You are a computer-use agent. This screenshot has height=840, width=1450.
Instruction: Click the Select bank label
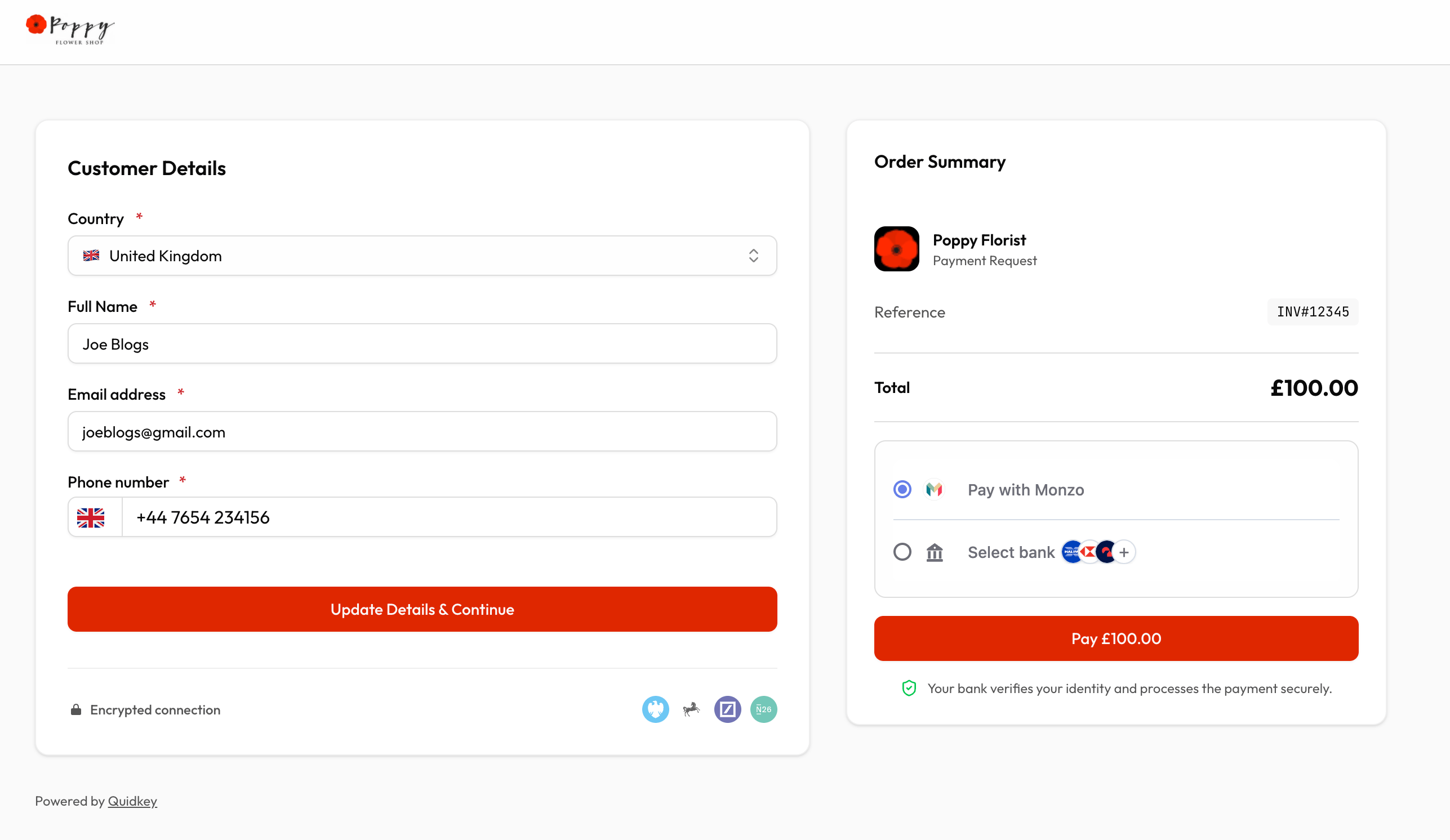(1011, 552)
